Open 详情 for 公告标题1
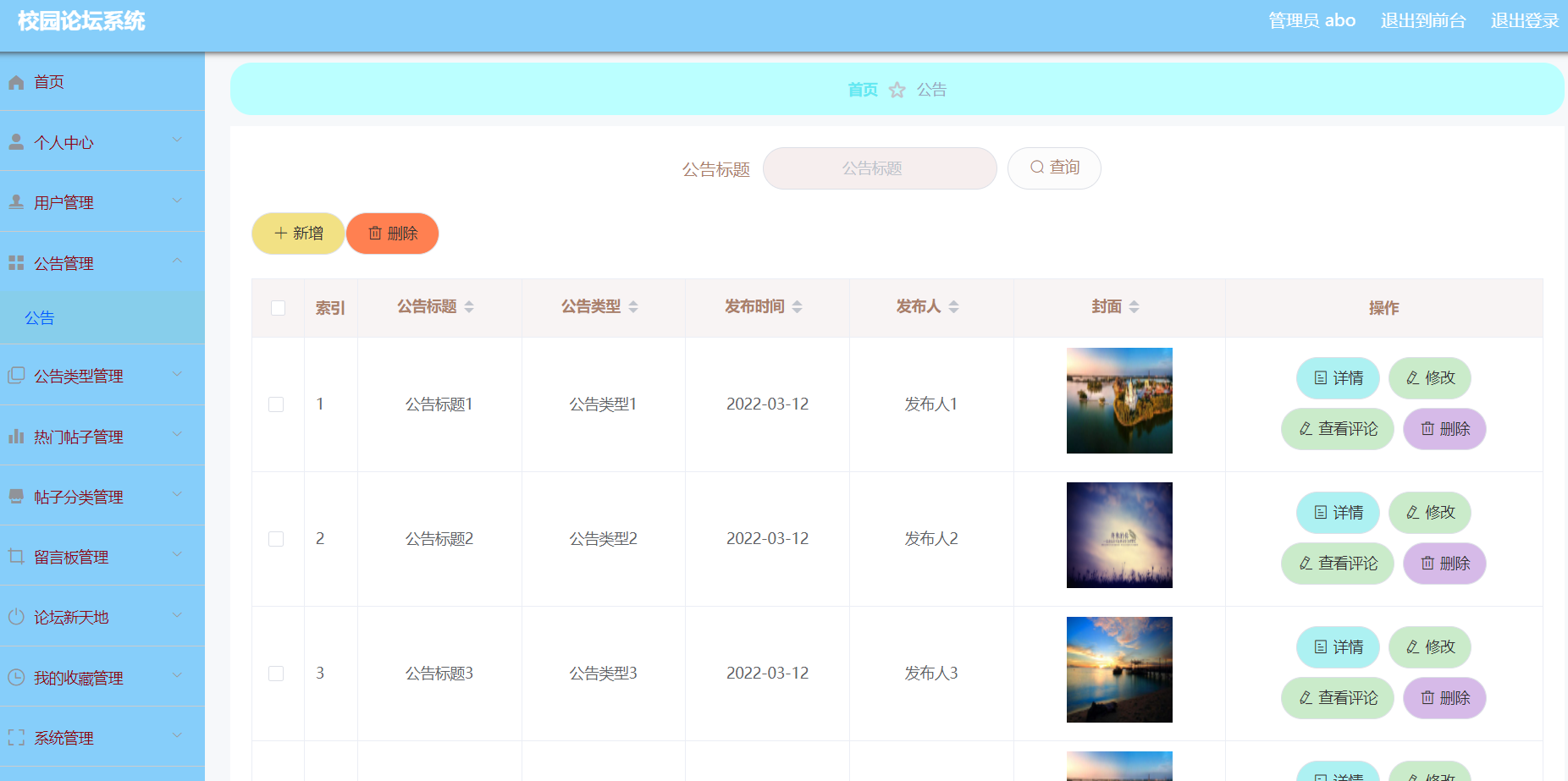This screenshot has width=1568, height=781. 1338,378
